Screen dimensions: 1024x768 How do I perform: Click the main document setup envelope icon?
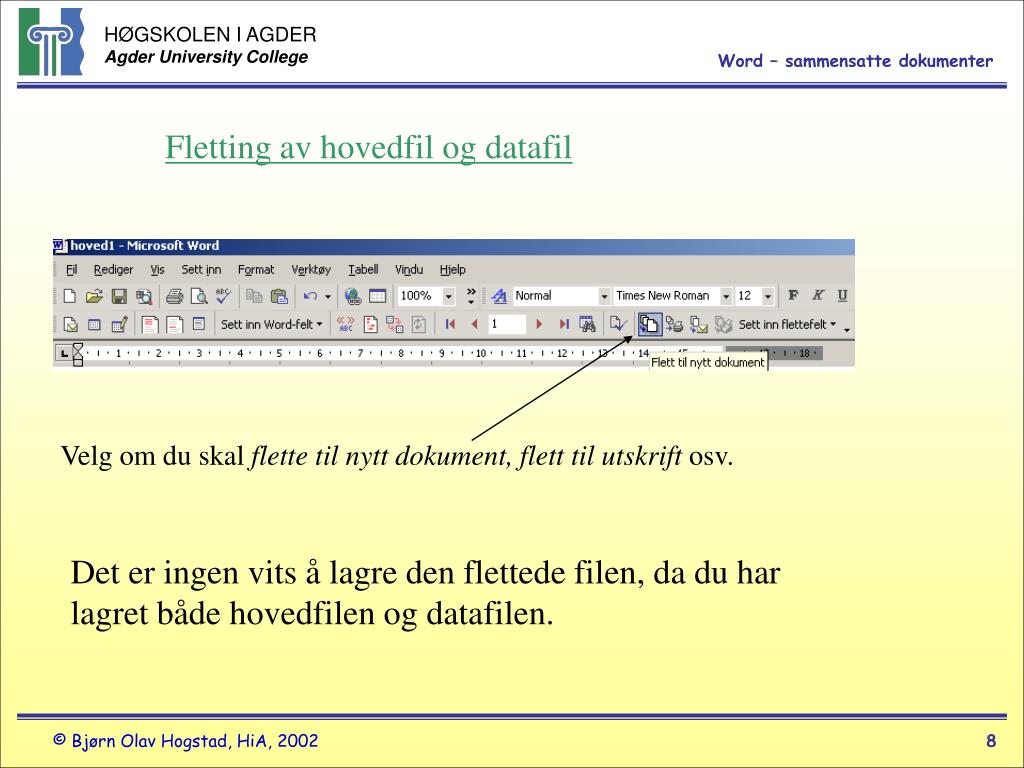pos(70,324)
